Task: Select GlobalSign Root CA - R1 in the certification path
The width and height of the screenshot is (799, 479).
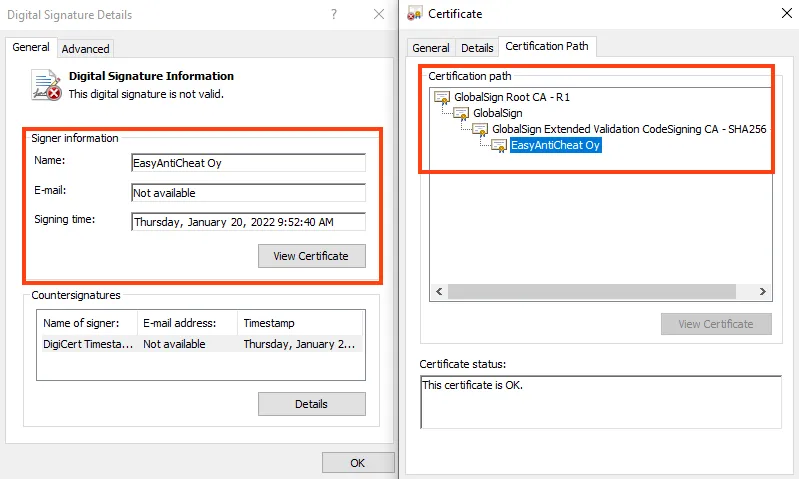Action: [x=512, y=97]
